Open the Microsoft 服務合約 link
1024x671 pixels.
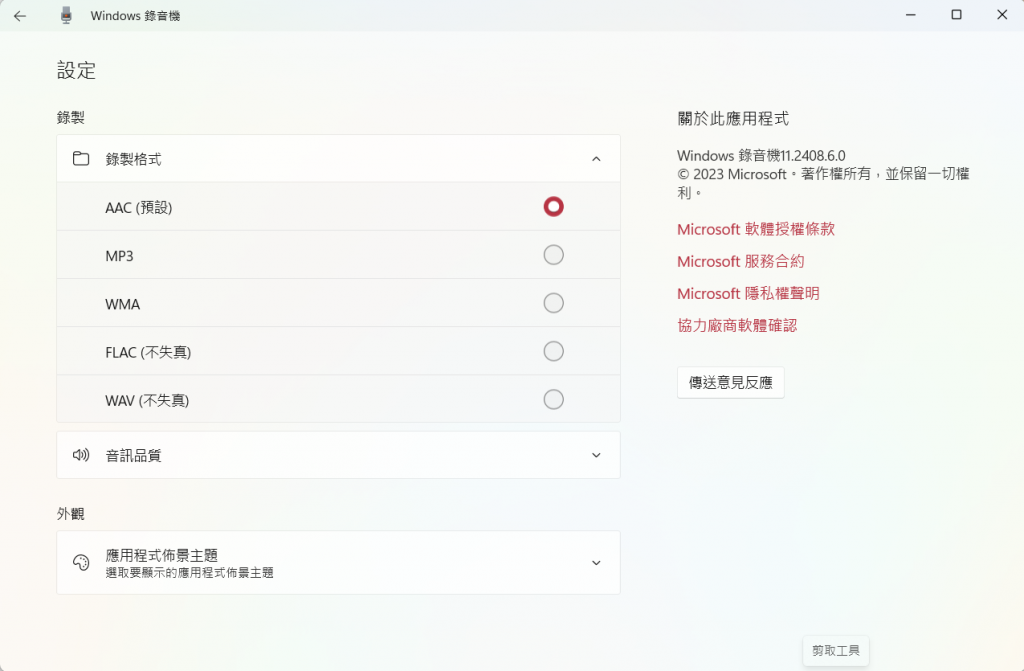pos(741,261)
